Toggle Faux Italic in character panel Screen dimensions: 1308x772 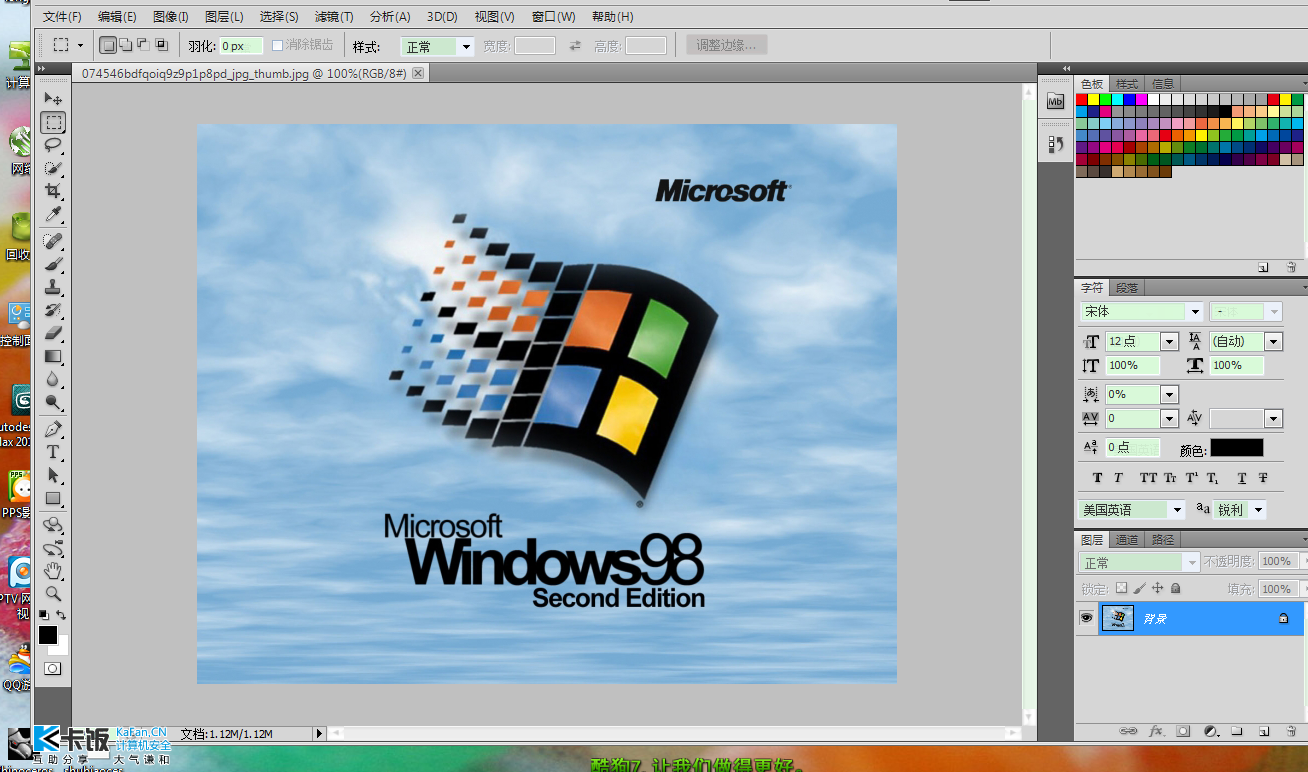point(1119,478)
